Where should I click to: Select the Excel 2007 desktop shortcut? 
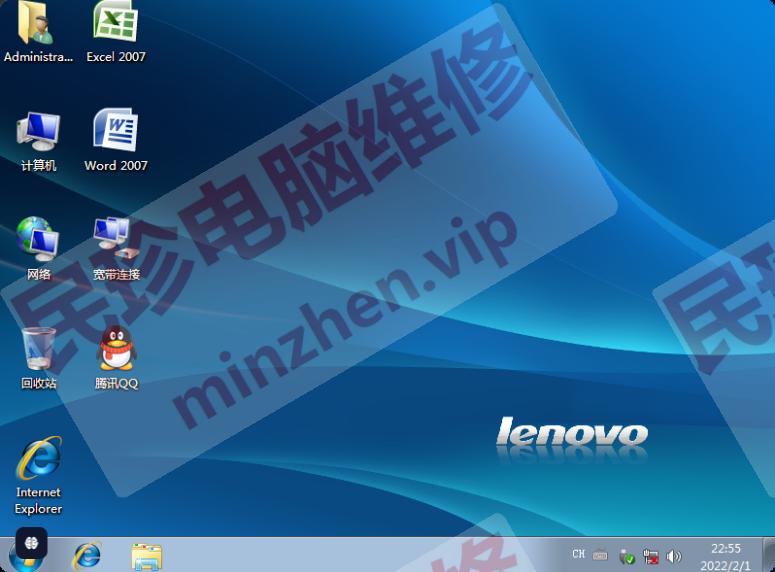(115, 26)
